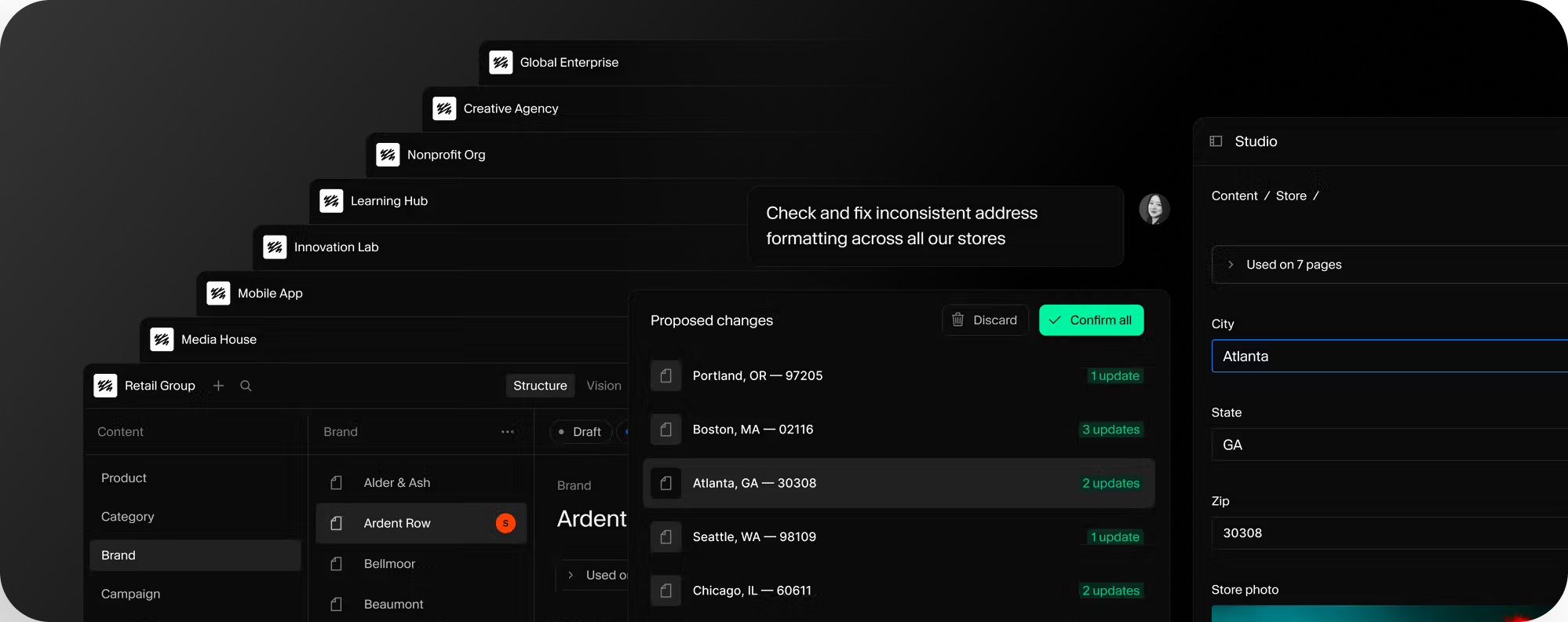This screenshot has width=1568, height=622.
Task: Click the Global Enterprise workspace logo icon
Action: click(x=501, y=62)
